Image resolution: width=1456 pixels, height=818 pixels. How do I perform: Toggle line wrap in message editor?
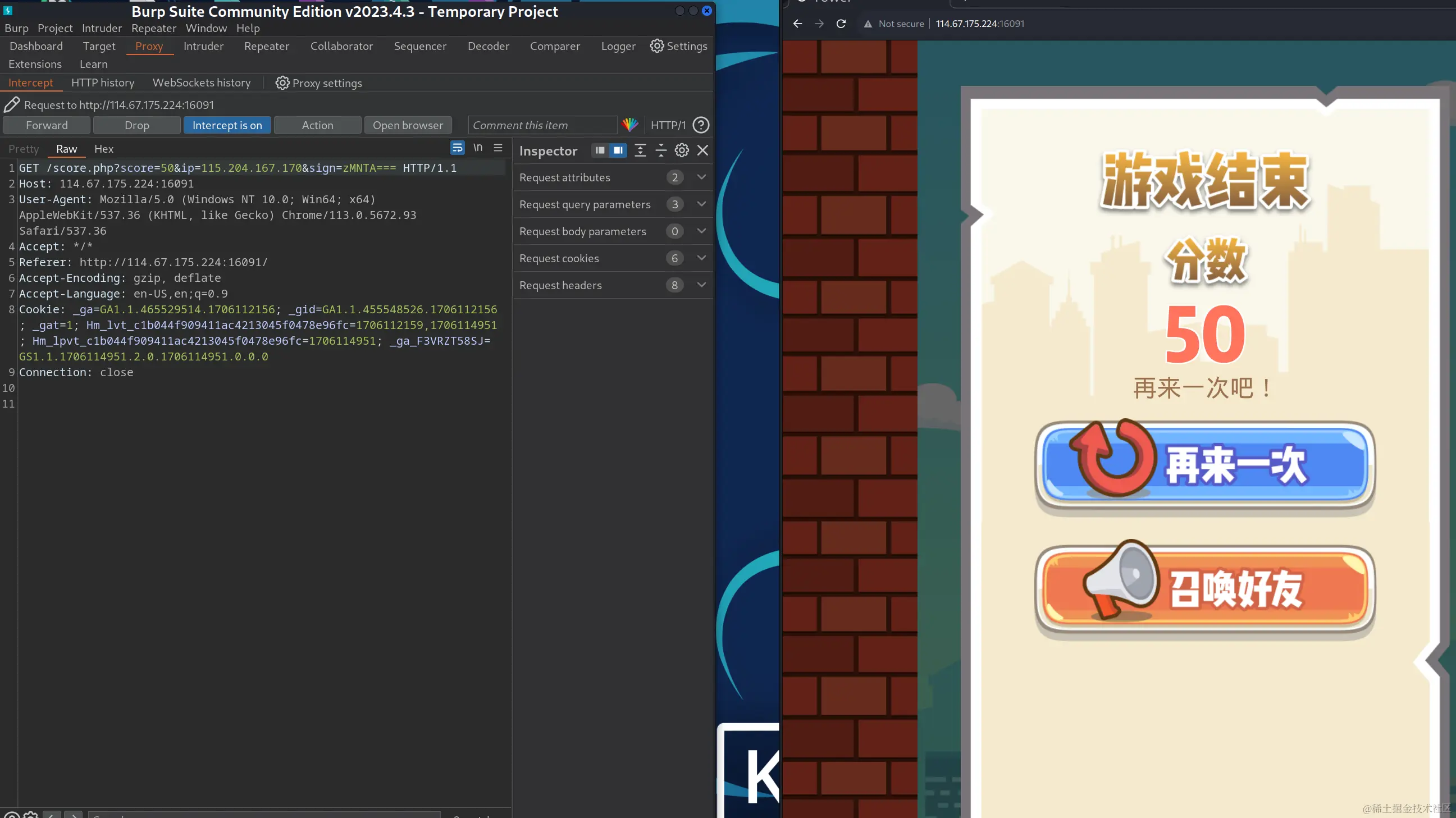tap(457, 148)
